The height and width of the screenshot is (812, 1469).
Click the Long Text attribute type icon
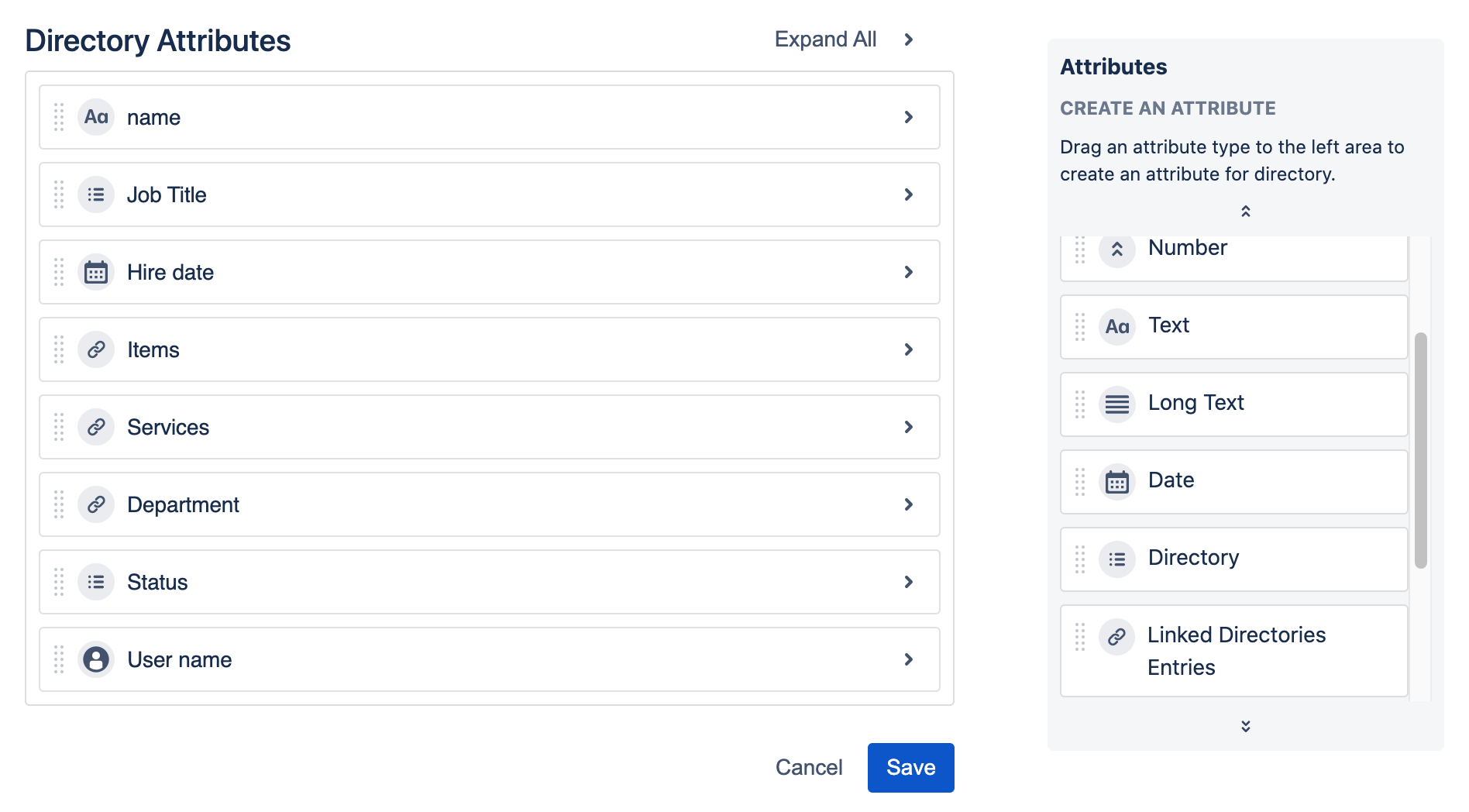(x=1116, y=404)
